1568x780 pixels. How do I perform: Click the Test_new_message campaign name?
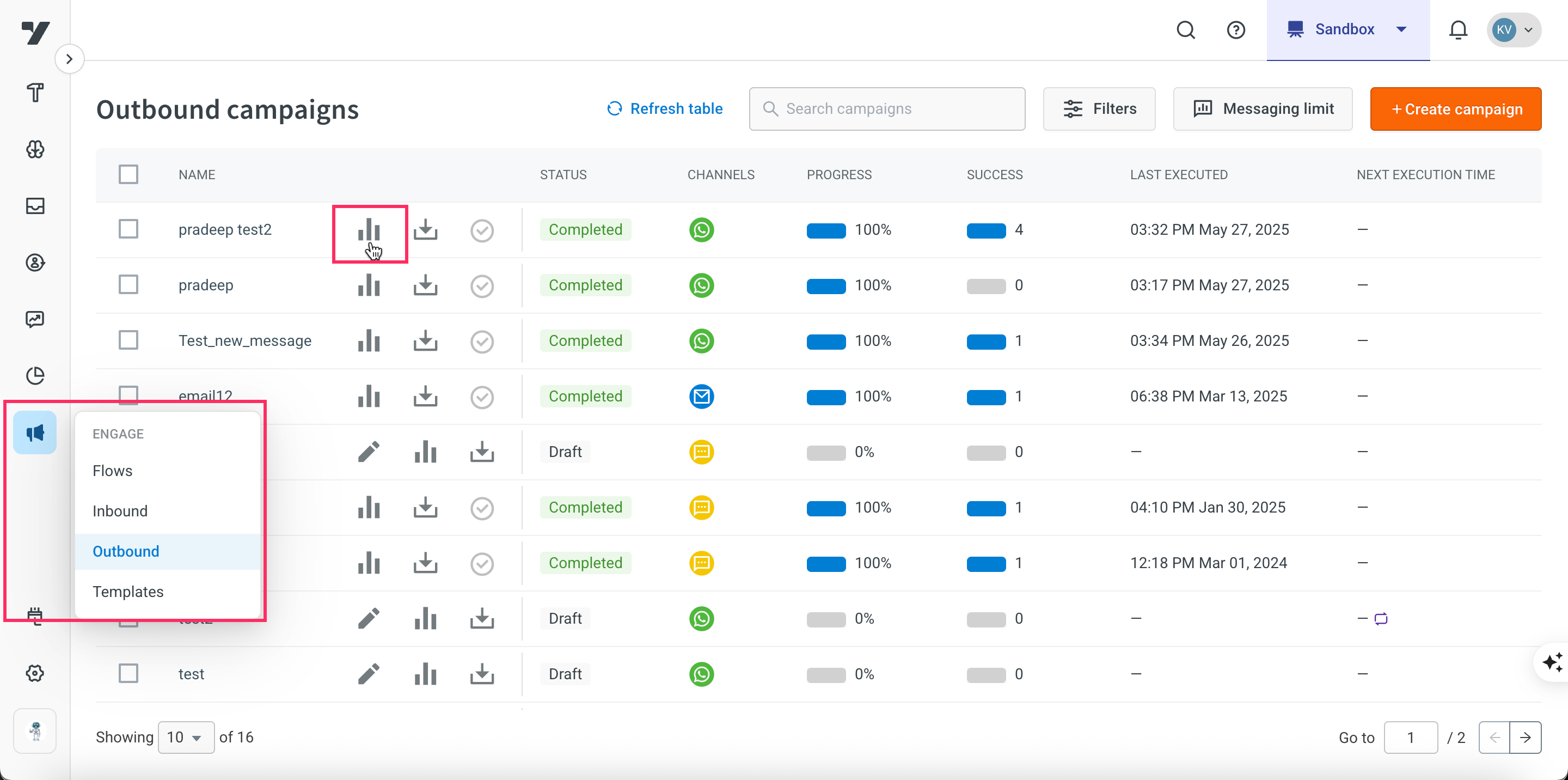tap(244, 340)
